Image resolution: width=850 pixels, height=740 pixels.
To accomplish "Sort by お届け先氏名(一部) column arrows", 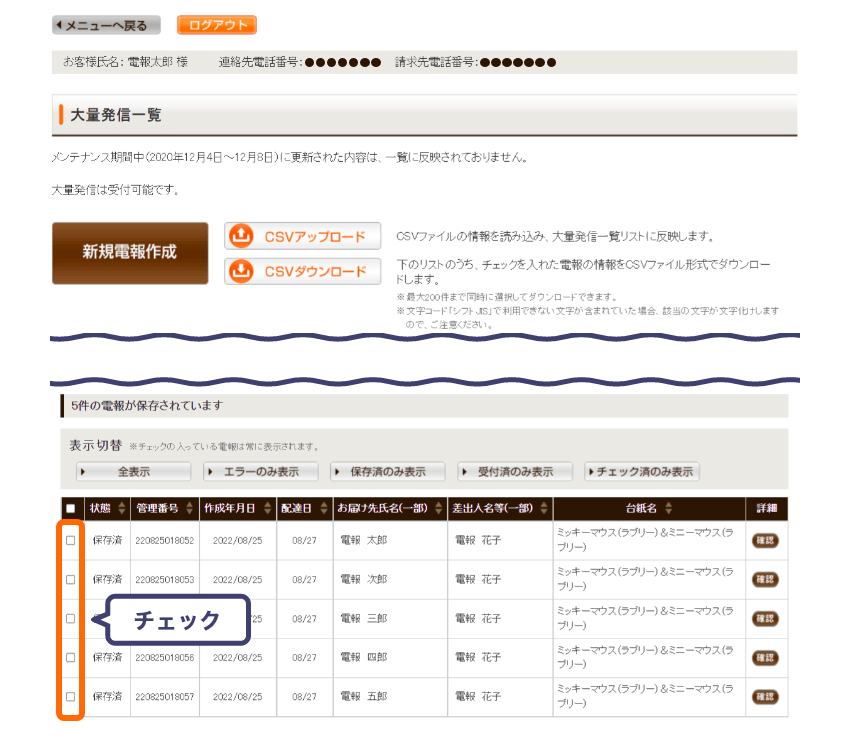I will point(438,508).
